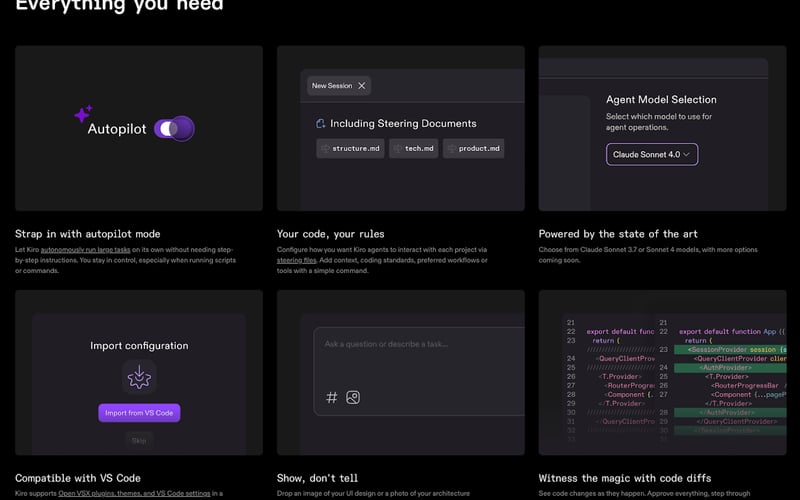Click the green SessionProvider diff line

click(730, 349)
